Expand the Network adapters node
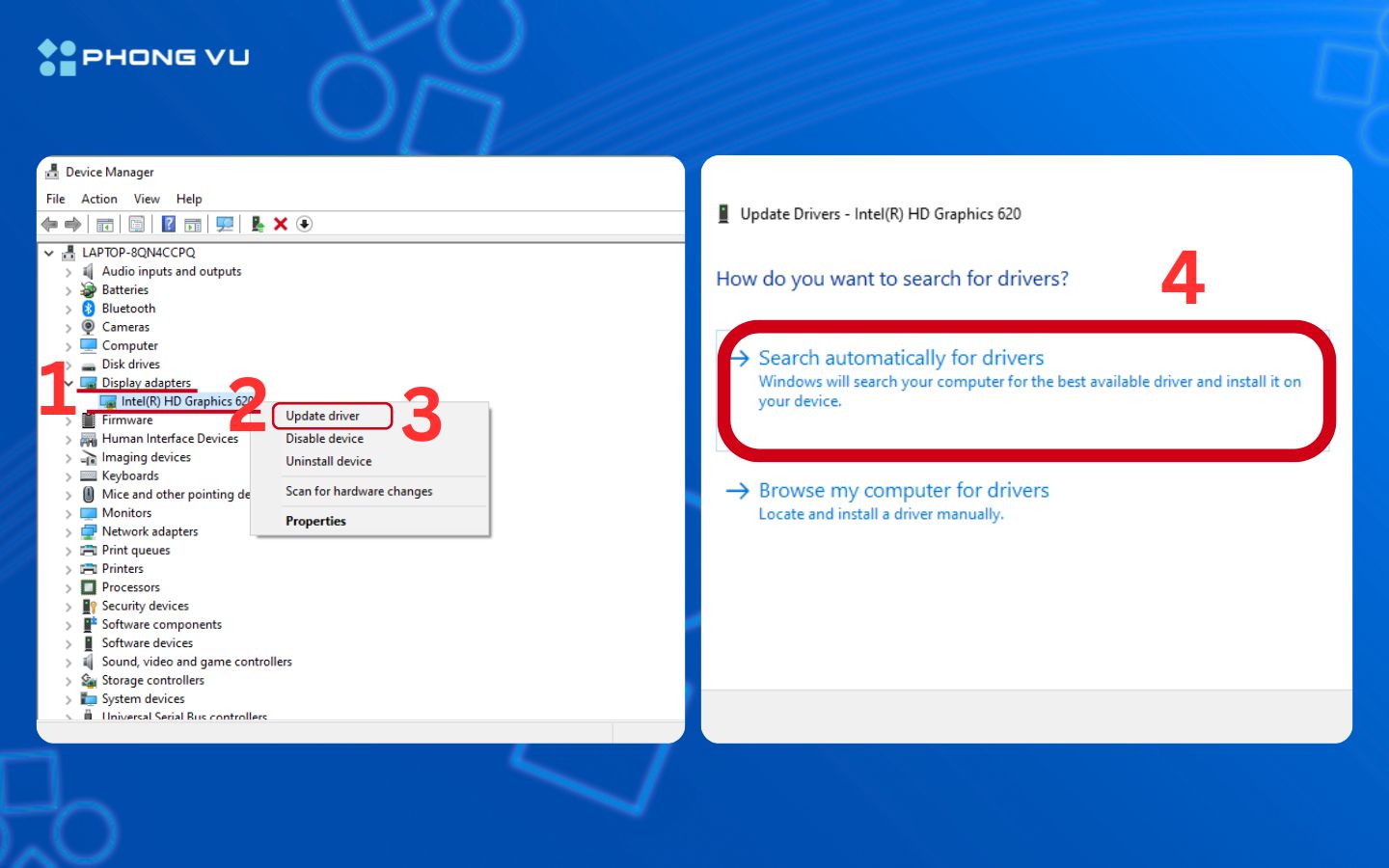Image resolution: width=1389 pixels, height=868 pixels. [x=68, y=532]
